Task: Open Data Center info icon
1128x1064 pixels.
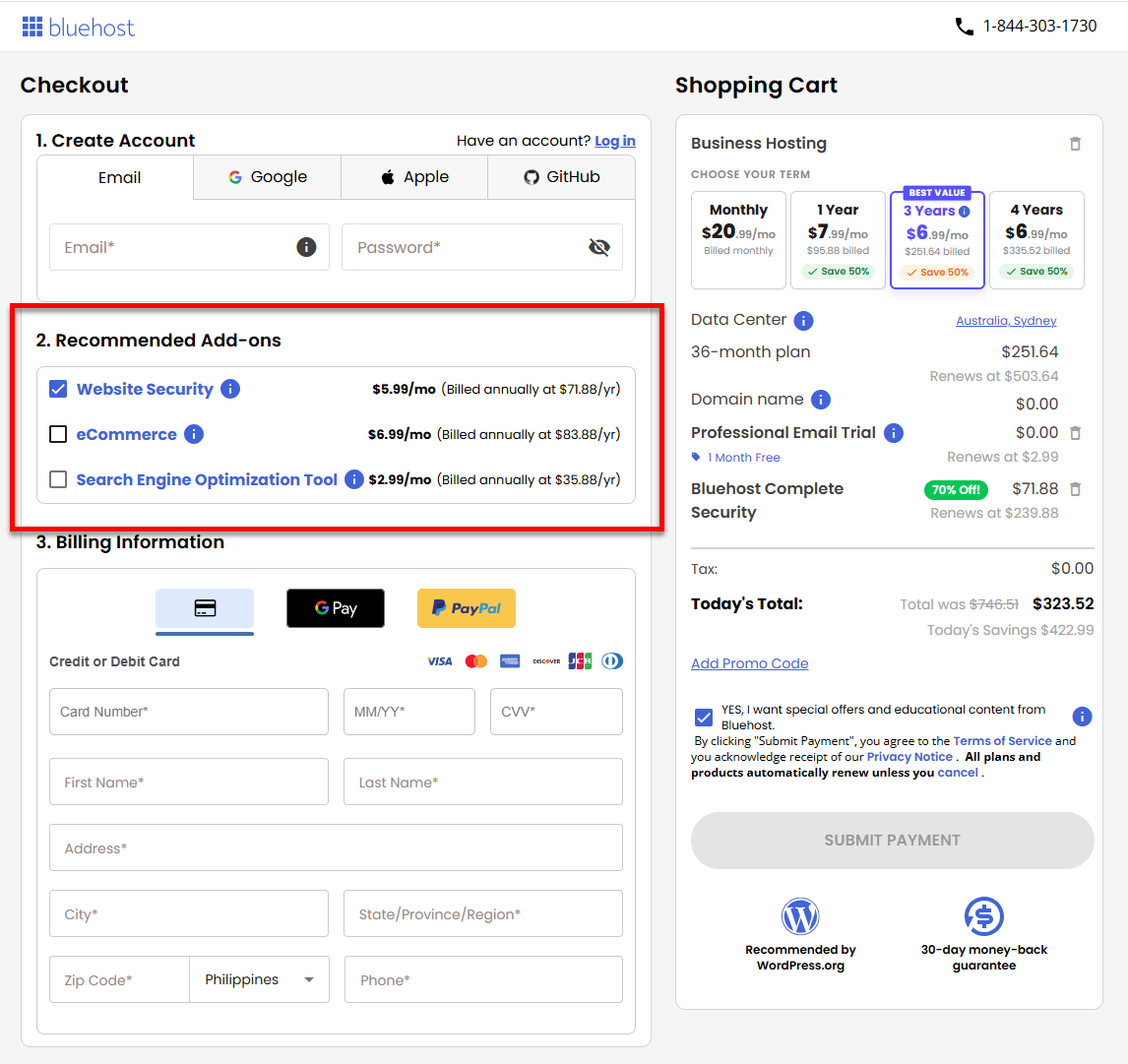Action: click(x=803, y=320)
